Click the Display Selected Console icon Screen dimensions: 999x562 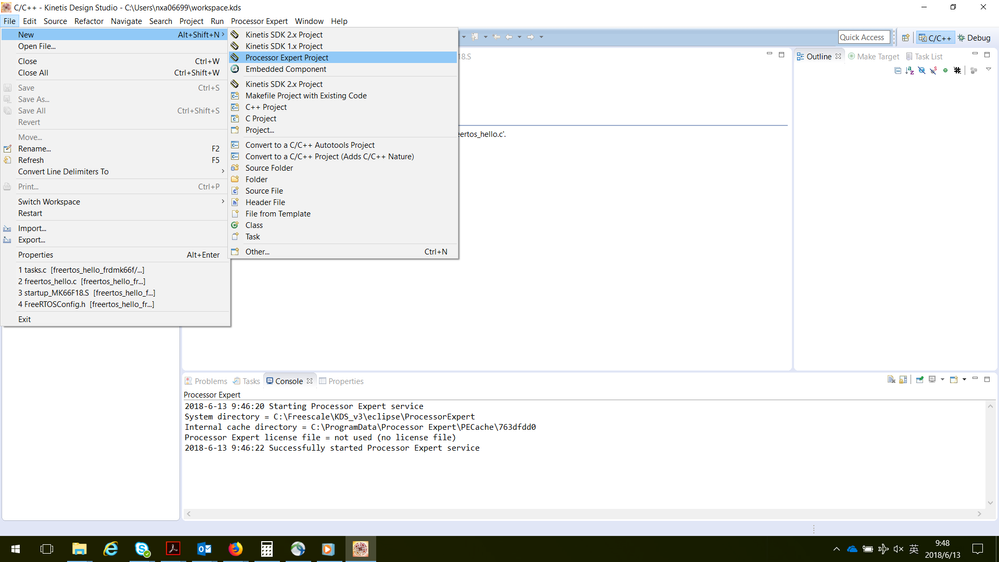click(x=932, y=379)
